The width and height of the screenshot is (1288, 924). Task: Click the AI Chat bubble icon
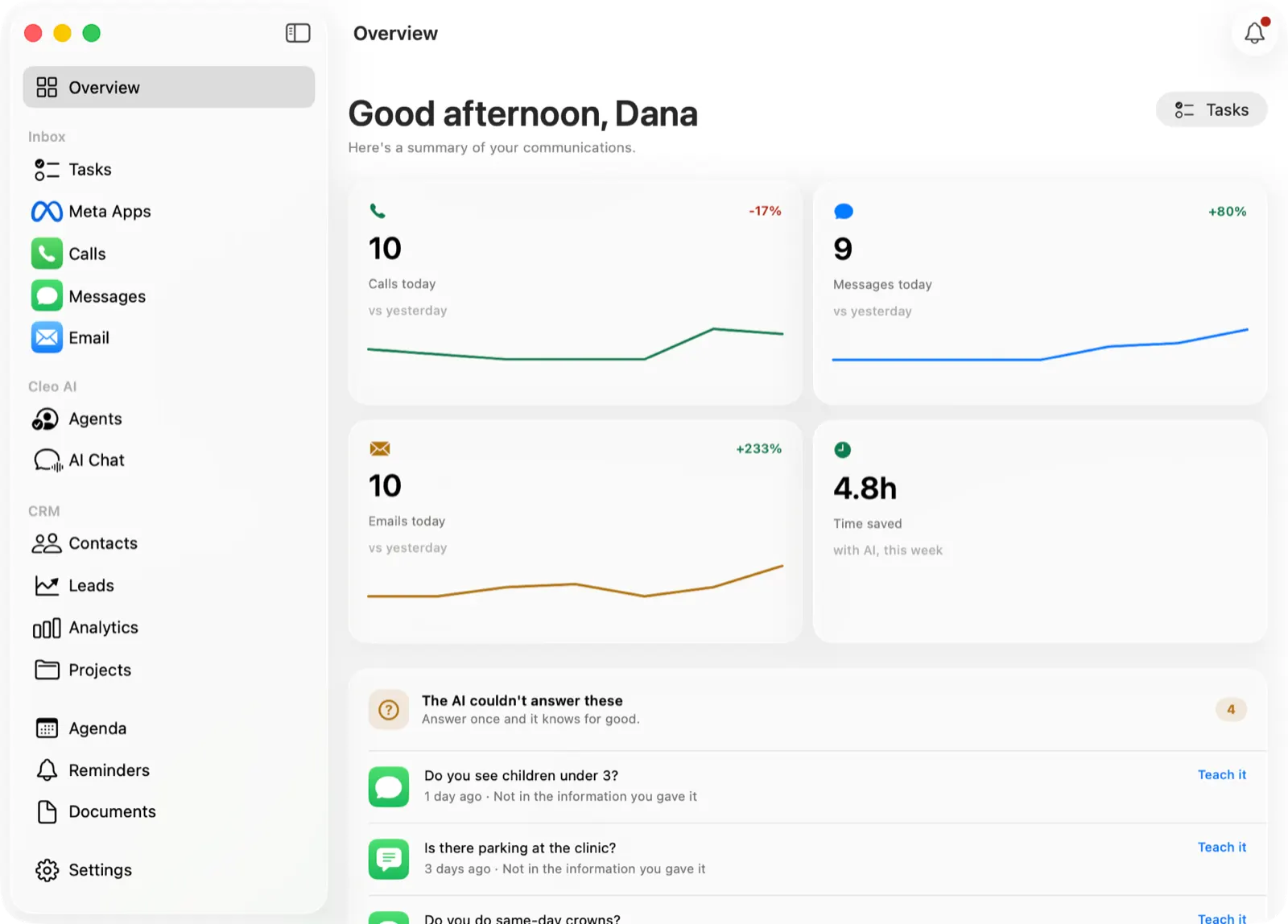[47, 460]
